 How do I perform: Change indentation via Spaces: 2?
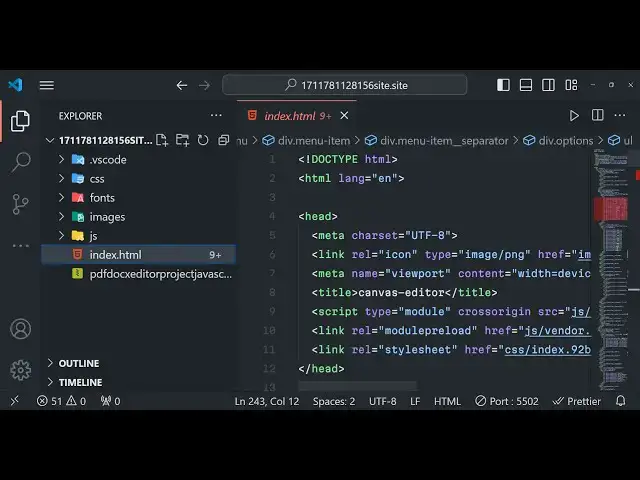pyautogui.click(x=334, y=401)
